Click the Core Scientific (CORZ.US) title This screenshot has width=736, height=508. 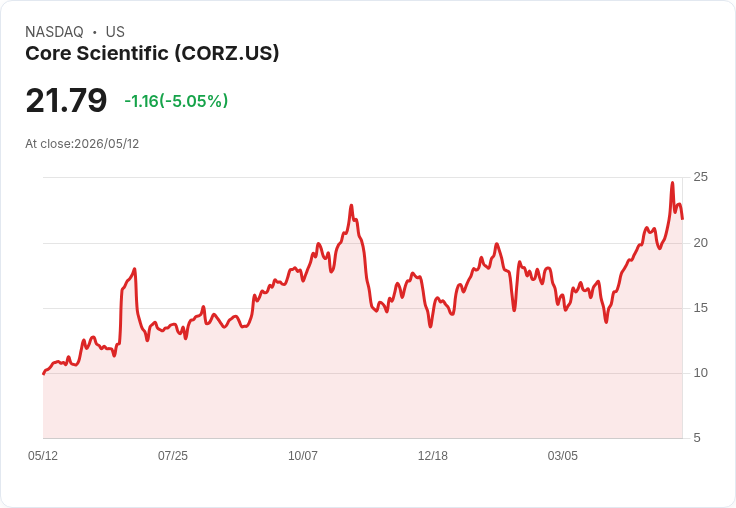pyautogui.click(x=152, y=53)
